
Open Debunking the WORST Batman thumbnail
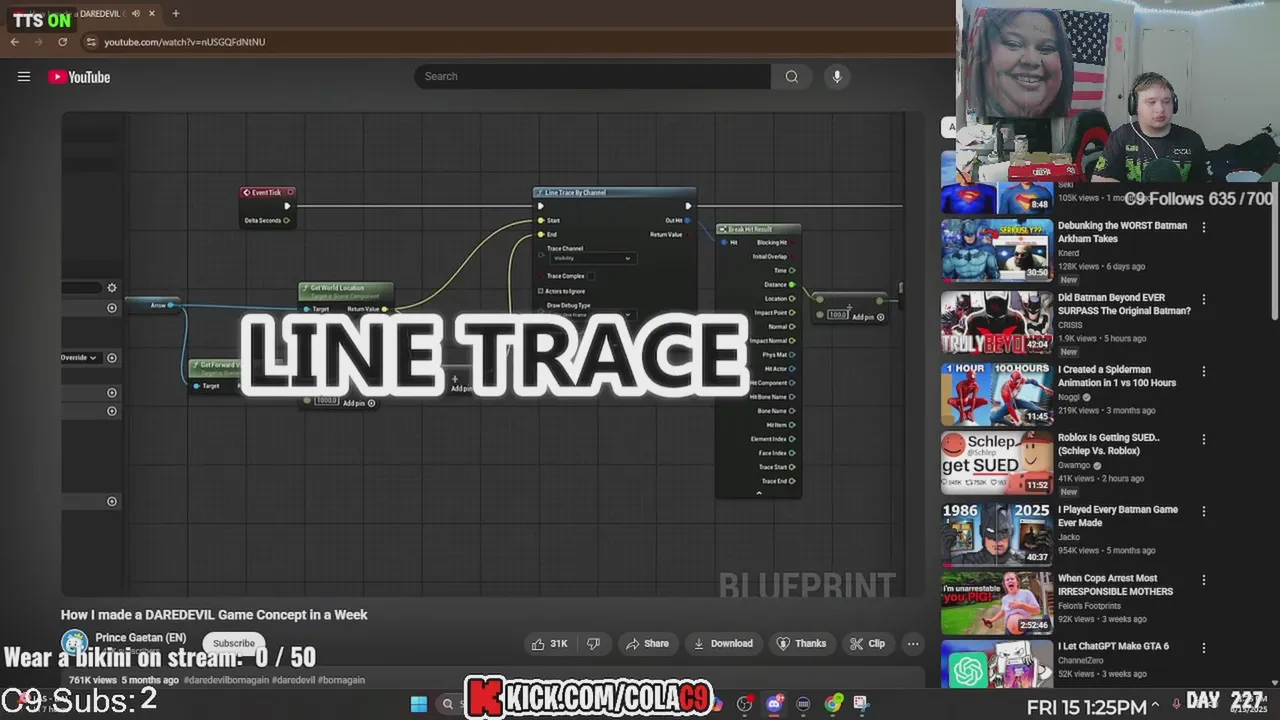click(x=997, y=250)
